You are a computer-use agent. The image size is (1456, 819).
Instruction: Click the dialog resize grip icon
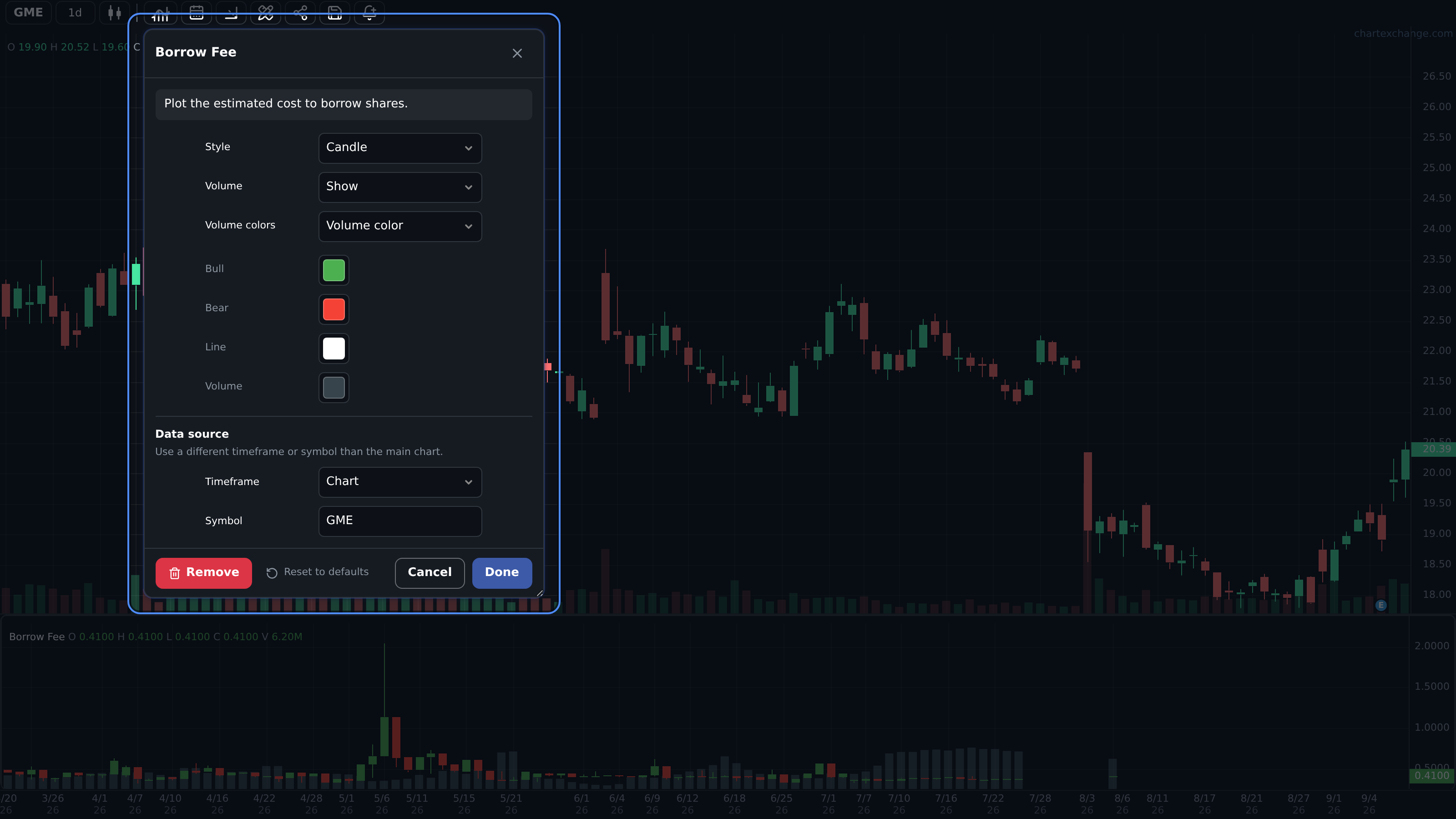(x=540, y=593)
